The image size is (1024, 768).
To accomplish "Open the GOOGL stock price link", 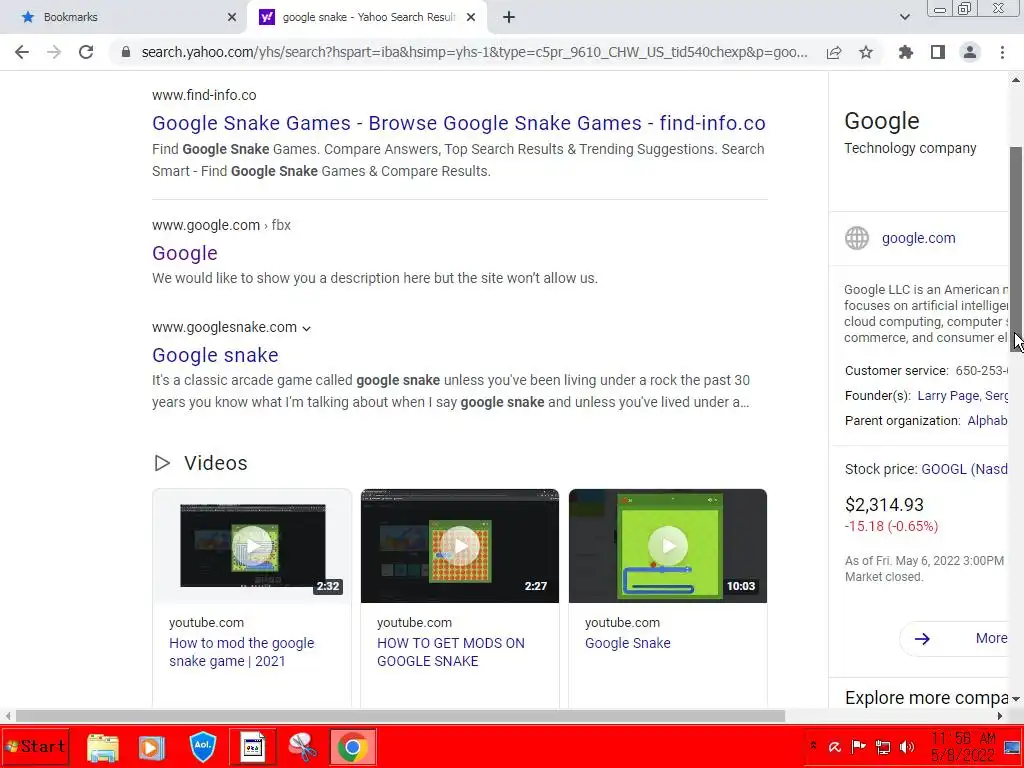I will (965, 469).
